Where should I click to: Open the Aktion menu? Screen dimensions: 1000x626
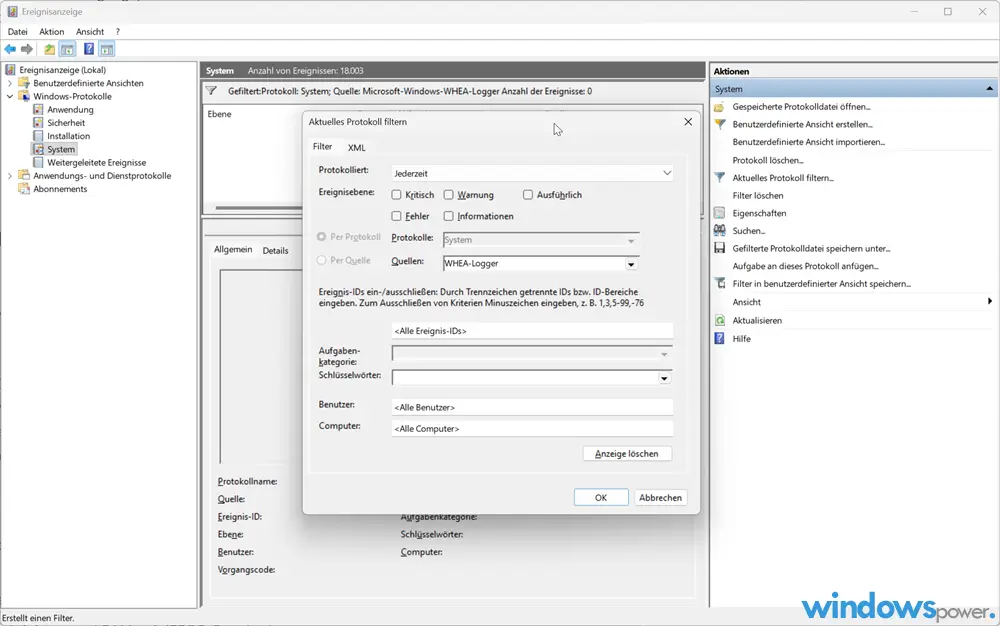(52, 32)
